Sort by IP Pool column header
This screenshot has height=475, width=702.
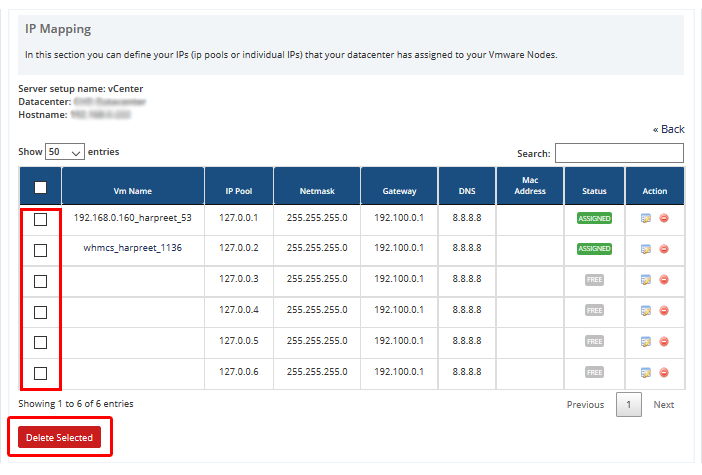(238, 191)
